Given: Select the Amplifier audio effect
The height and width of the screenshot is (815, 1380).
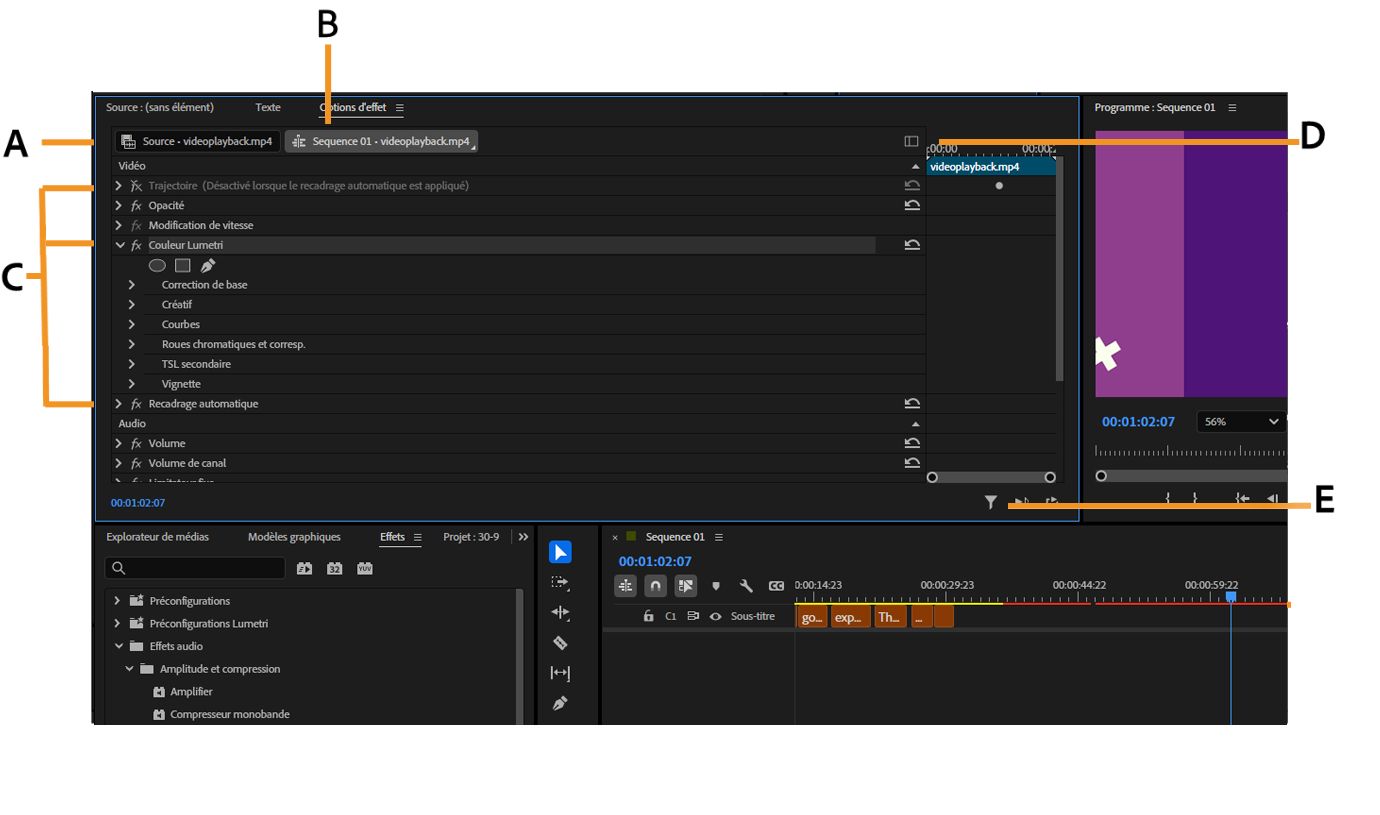Looking at the screenshot, I should pos(191,692).
